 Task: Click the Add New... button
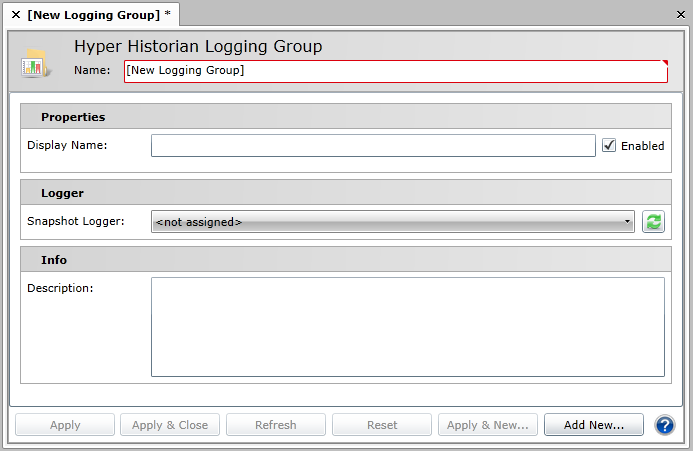coord(594,425)
